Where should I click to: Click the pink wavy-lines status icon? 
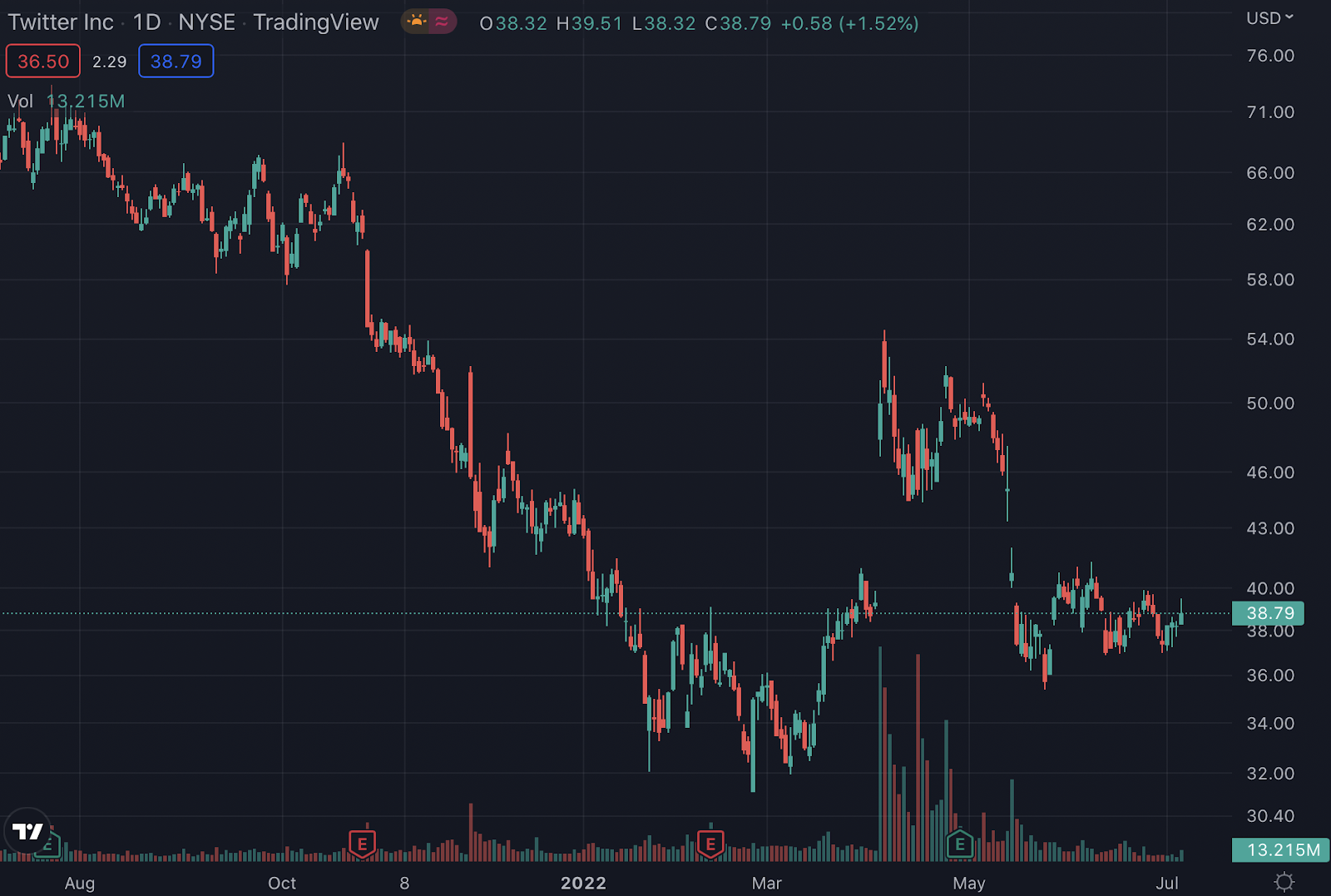click(442, 22)
